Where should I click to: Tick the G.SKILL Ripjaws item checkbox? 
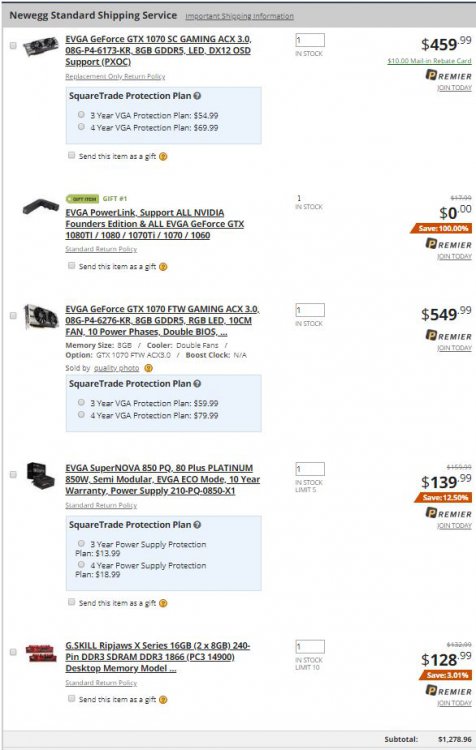(x=13, y=652)
